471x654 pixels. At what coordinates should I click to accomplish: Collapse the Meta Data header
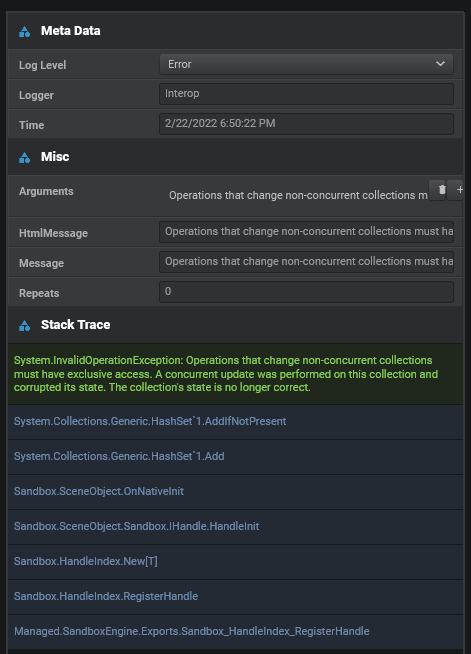235,31
